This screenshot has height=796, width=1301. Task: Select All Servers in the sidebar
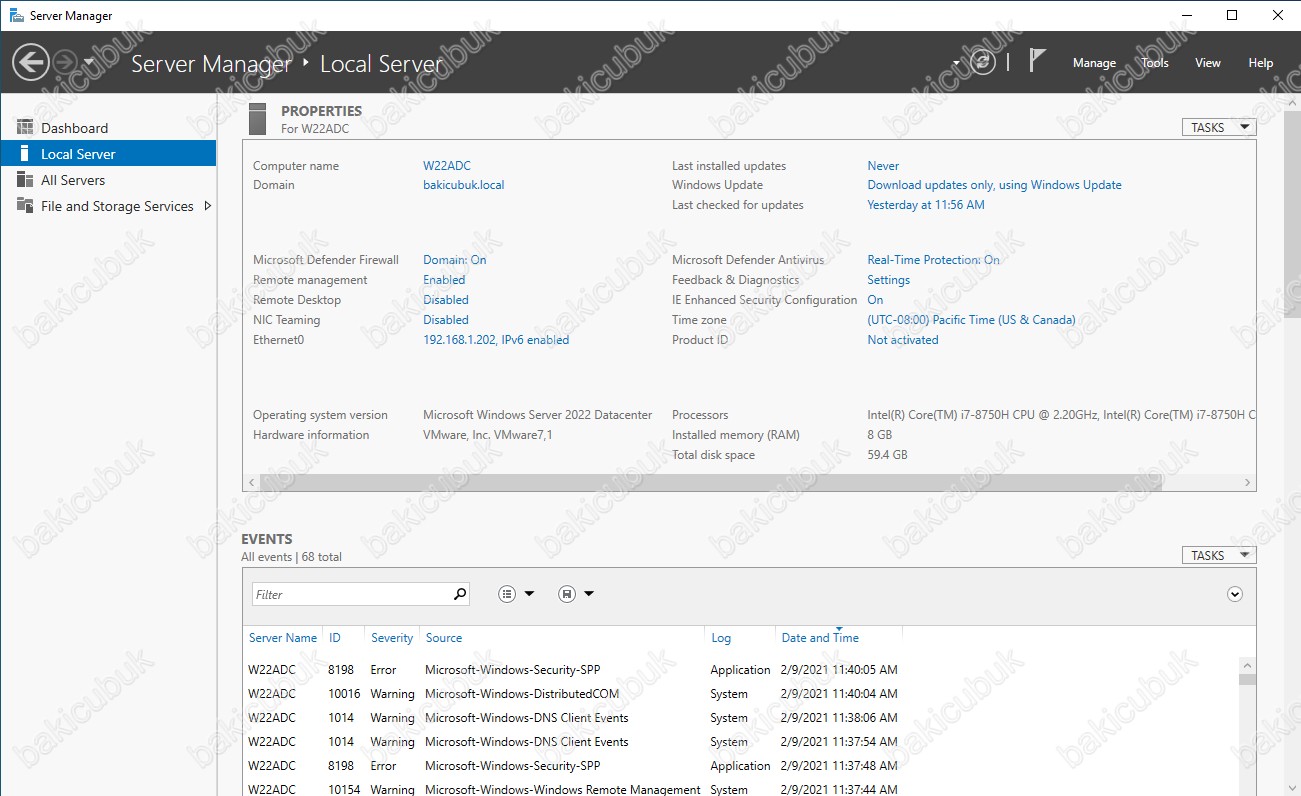[108, 180]
